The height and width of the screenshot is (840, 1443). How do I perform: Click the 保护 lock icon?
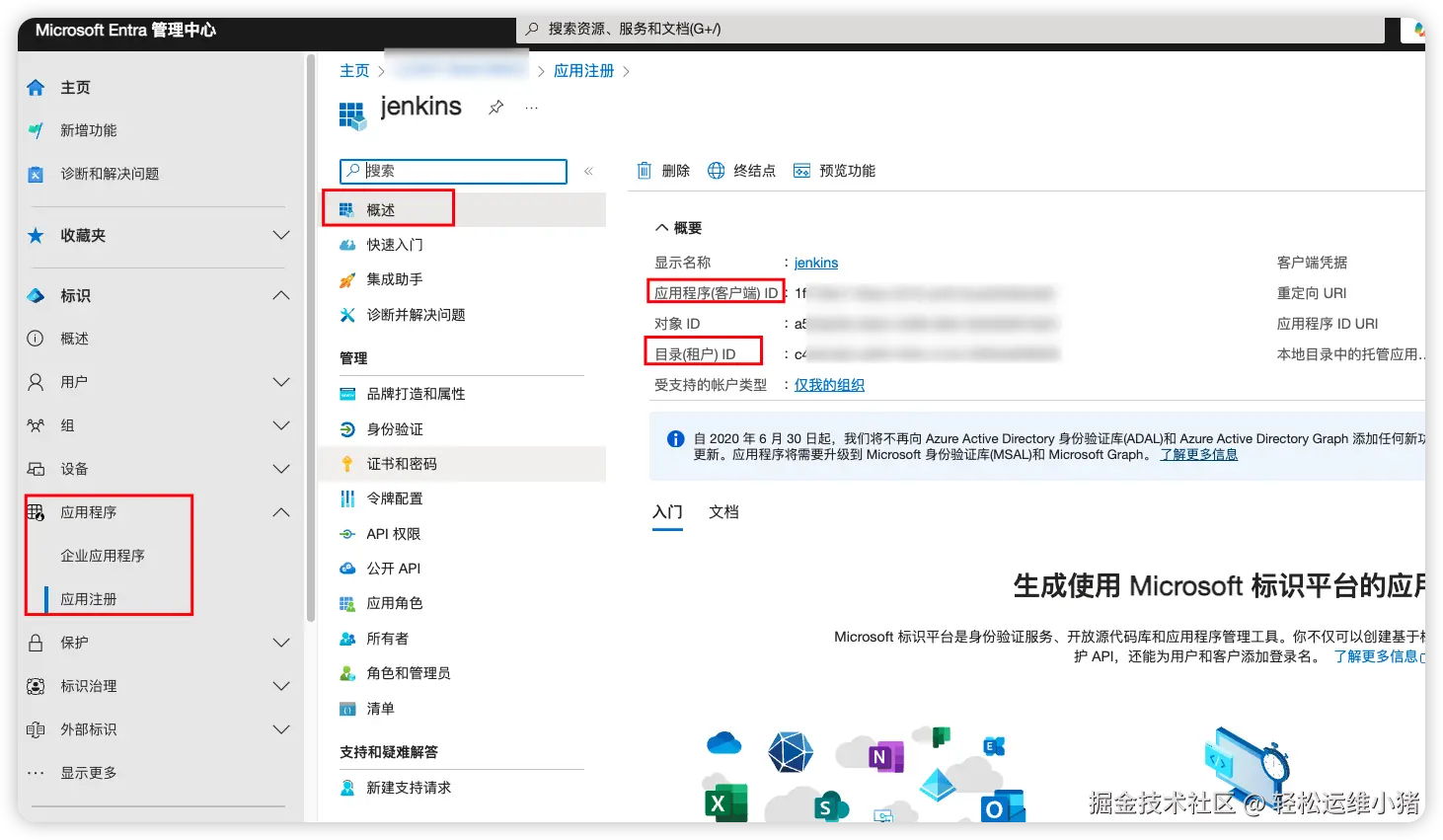click(36, 643)
